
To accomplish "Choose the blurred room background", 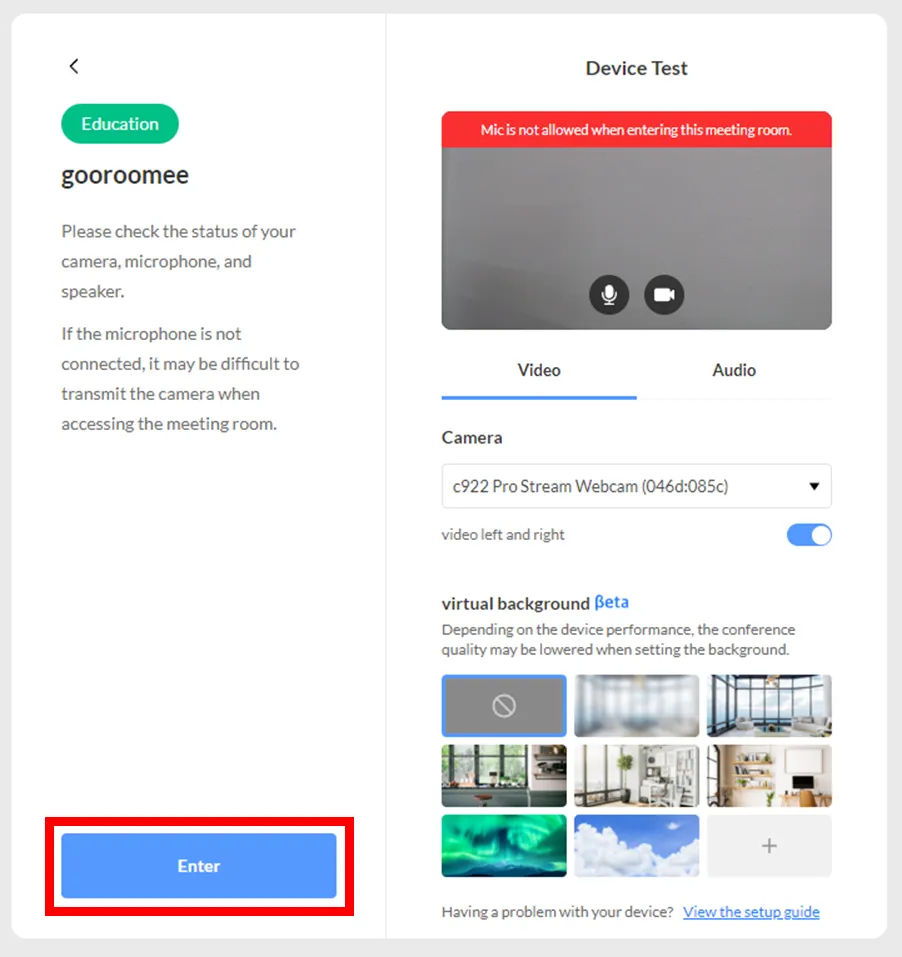I will pyautogui.click(x=637, y=706).
